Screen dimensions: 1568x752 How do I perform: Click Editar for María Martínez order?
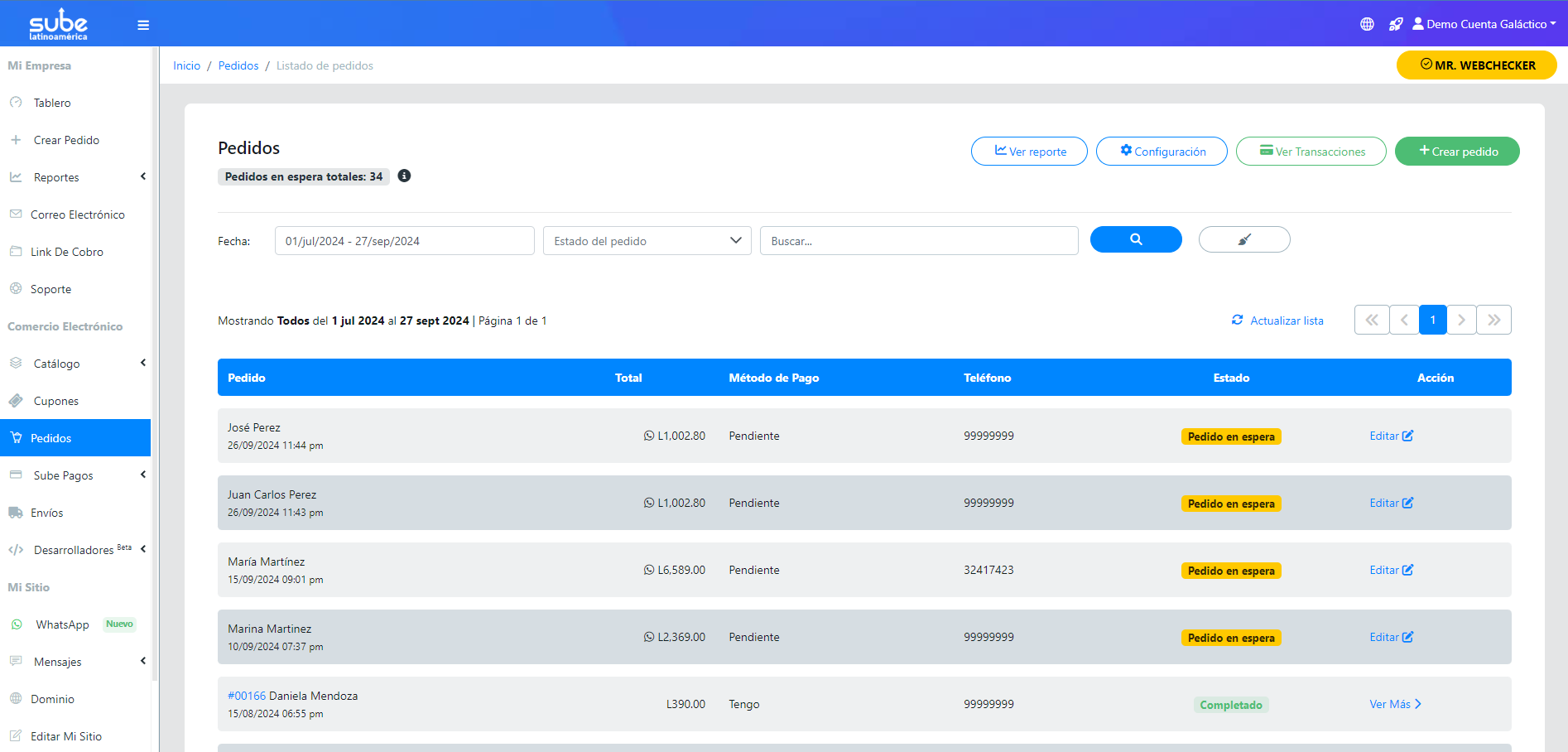pos(1391,570)
